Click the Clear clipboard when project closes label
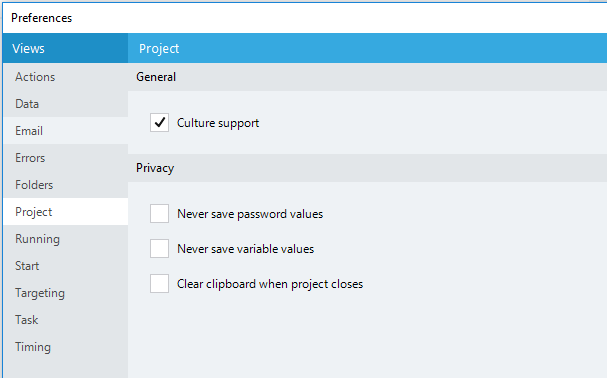The width and height of the screenshot is (607, 378). [270, 284]
